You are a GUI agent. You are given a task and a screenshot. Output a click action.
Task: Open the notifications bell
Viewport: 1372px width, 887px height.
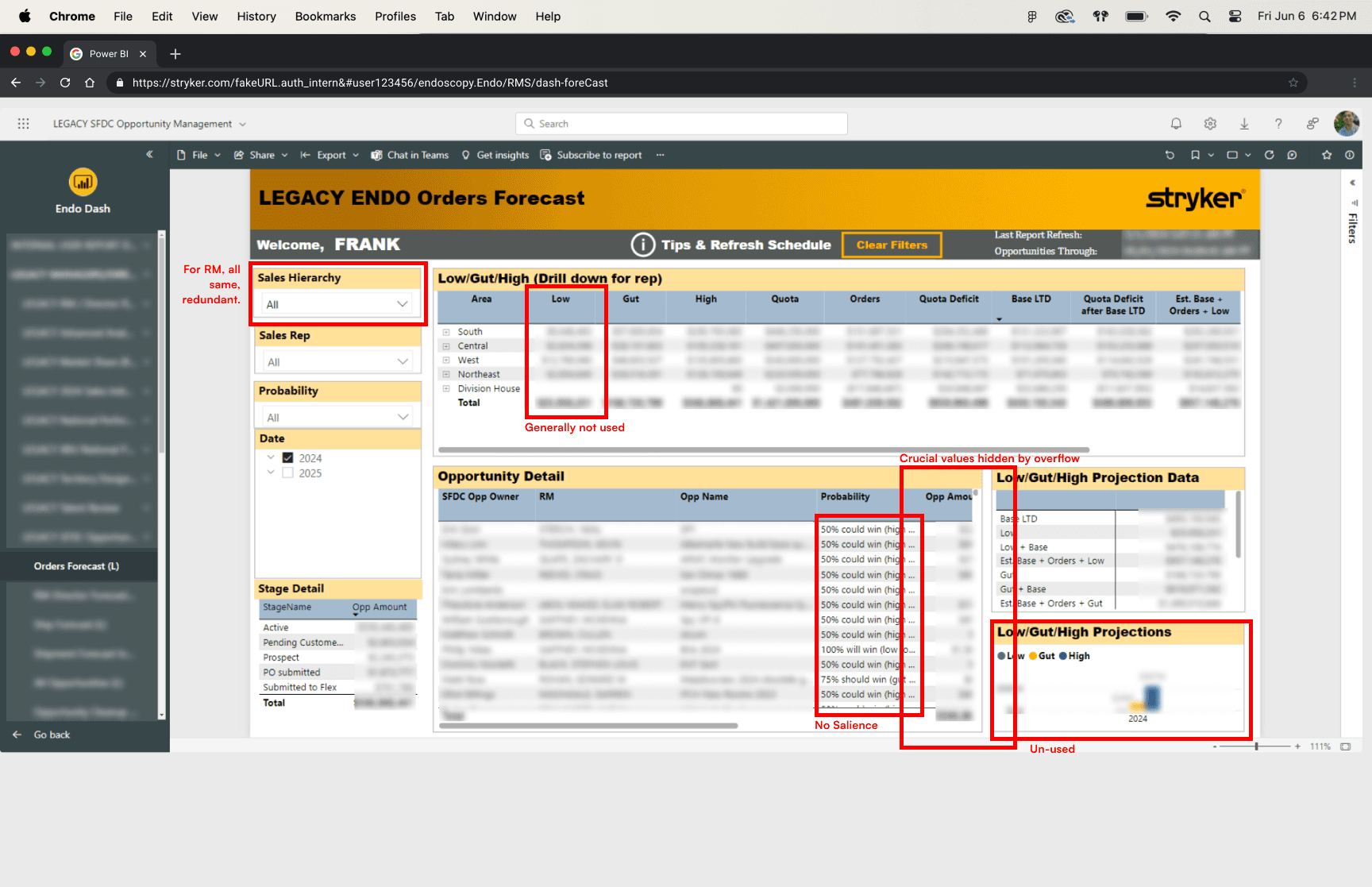point(1176,124)
